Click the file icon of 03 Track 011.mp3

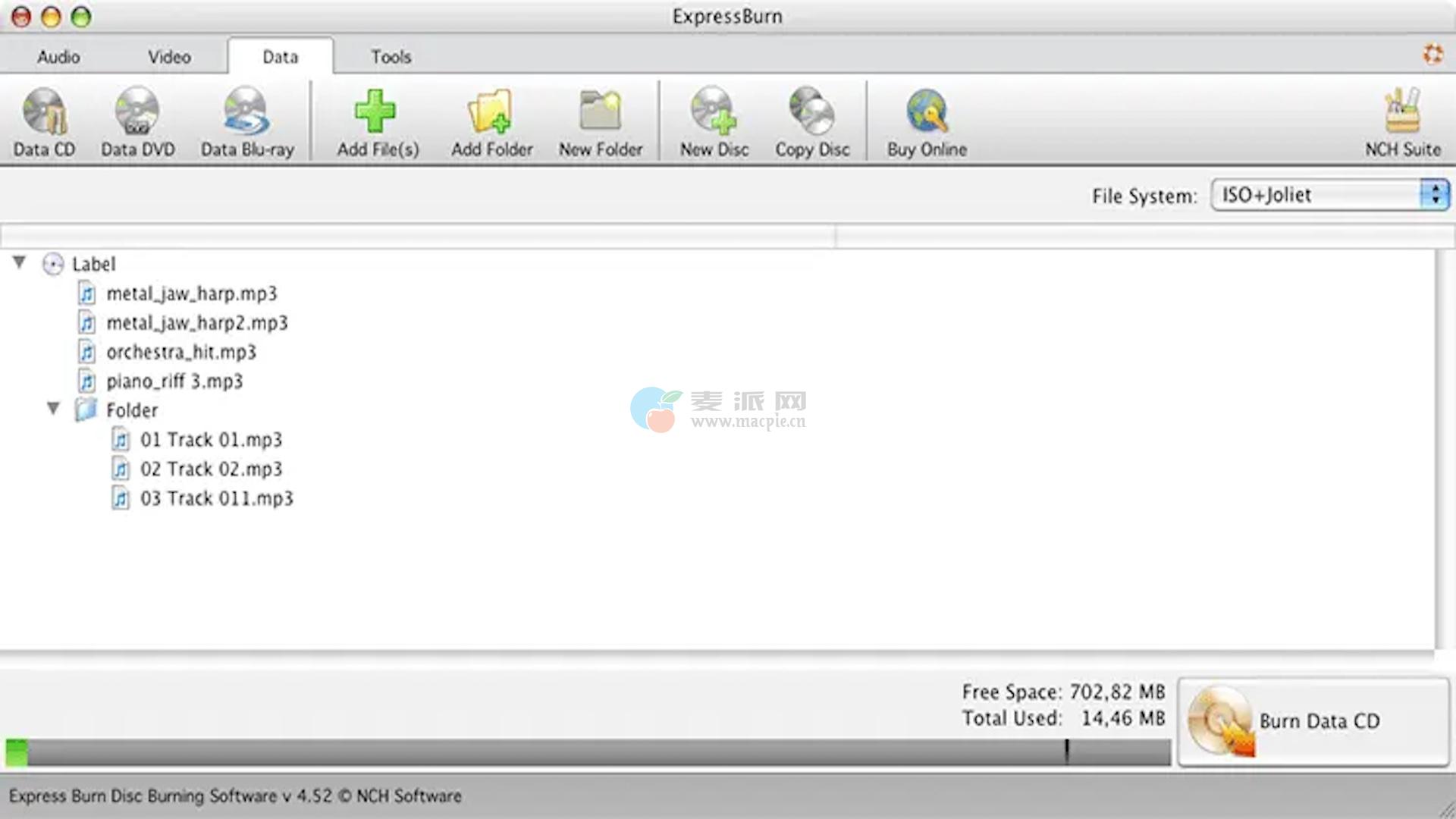121,498
